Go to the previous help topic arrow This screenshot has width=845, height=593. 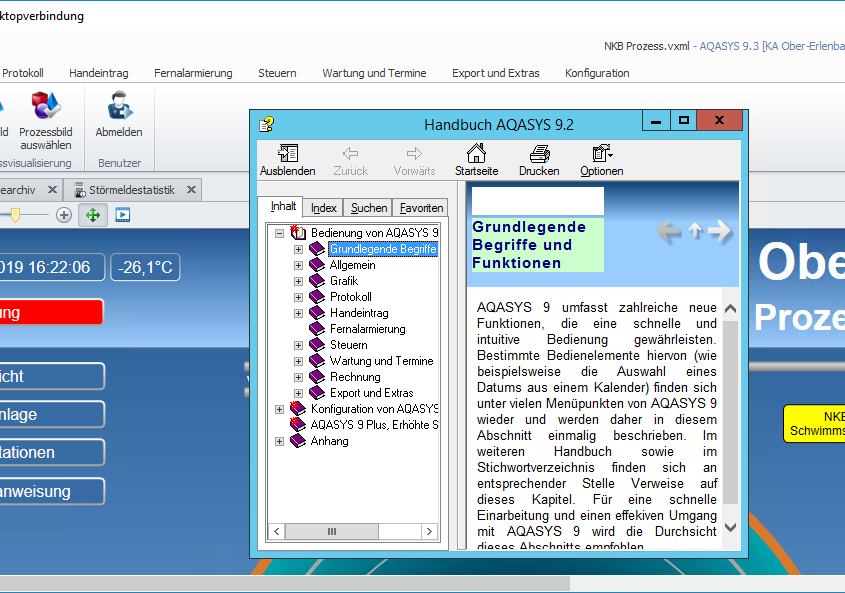tap(669, 232)
